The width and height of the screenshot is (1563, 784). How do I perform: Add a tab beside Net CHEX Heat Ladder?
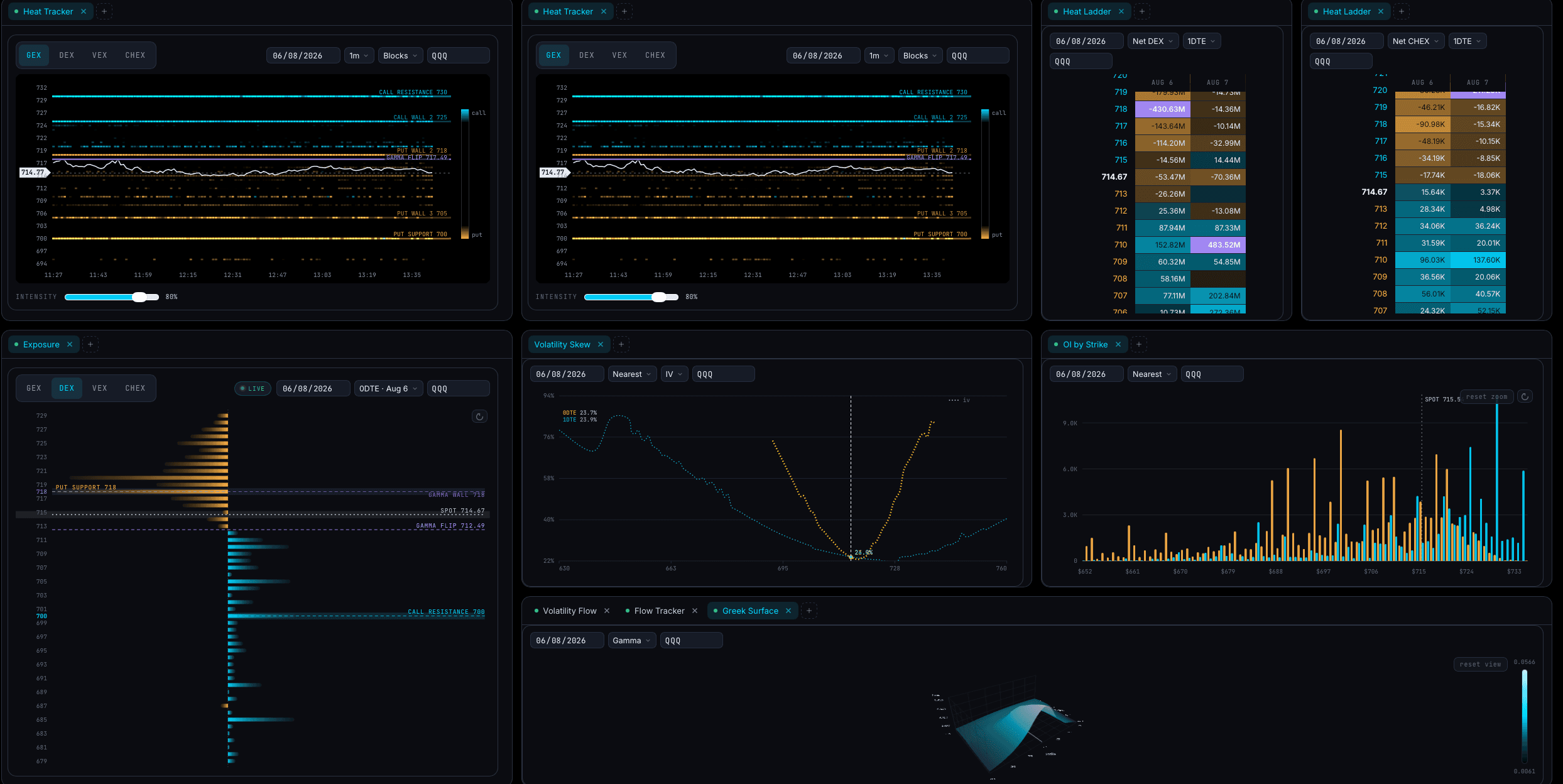[1402, 11]
